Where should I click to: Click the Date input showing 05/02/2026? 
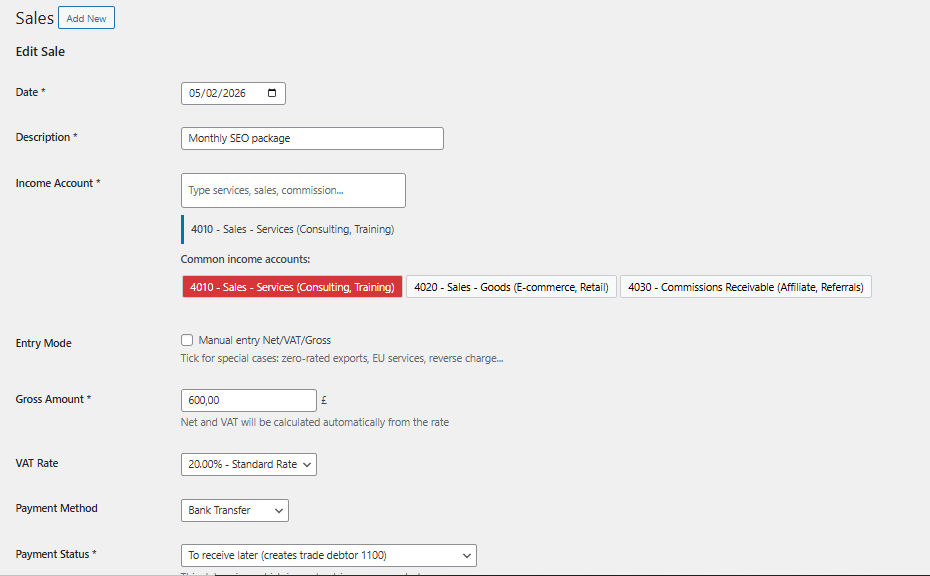point(225,92)
